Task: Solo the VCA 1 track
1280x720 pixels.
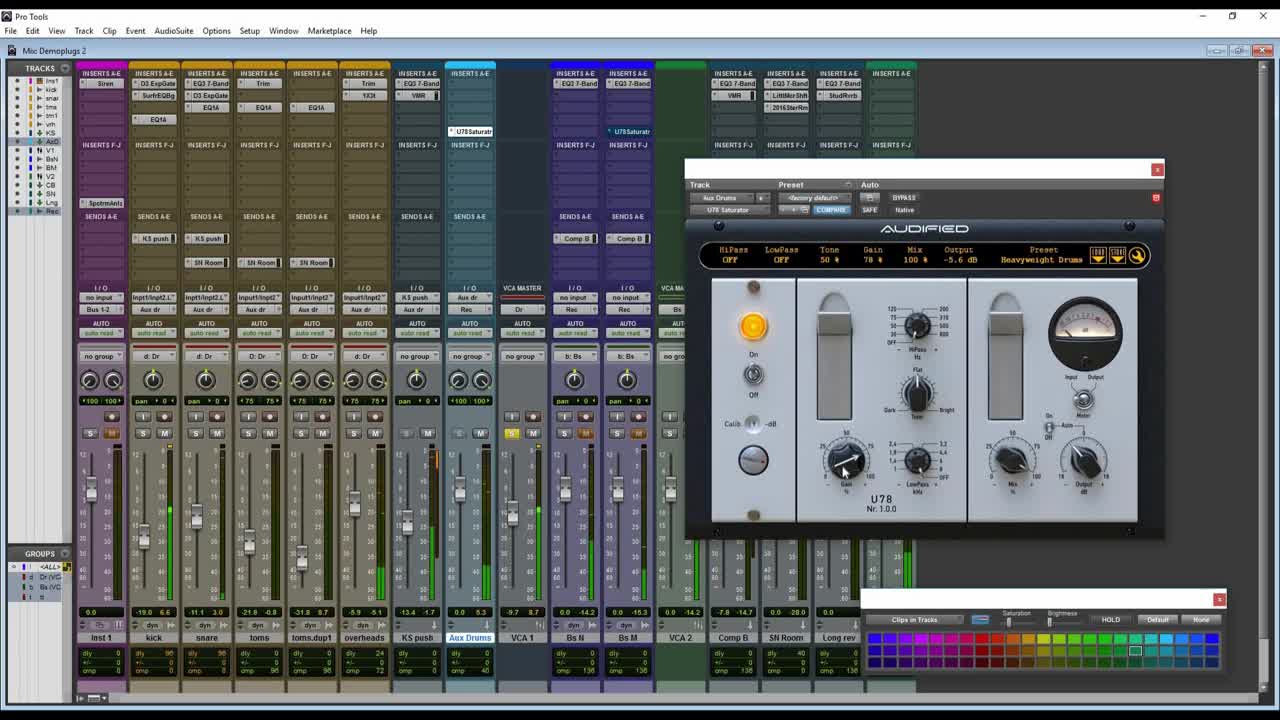Action: coord(512,433)
